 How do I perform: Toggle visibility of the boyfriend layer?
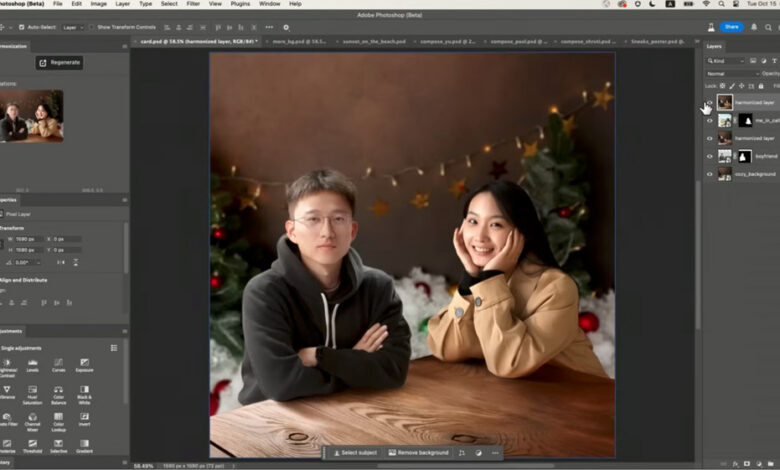pyautogui.click(x=710, y=156)
